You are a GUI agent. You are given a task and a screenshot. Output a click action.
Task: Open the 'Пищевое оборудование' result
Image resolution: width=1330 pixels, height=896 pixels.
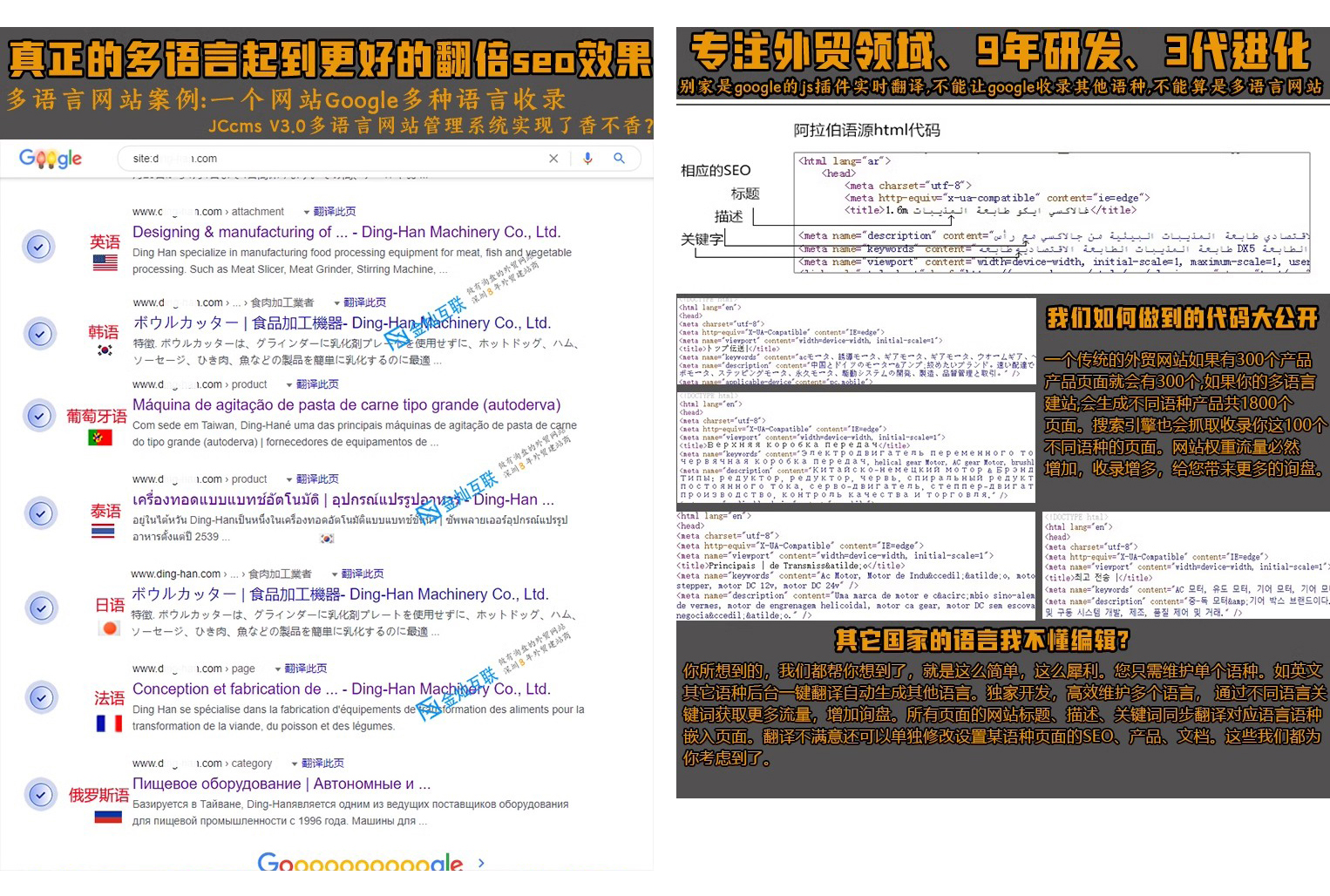(282, 784)
